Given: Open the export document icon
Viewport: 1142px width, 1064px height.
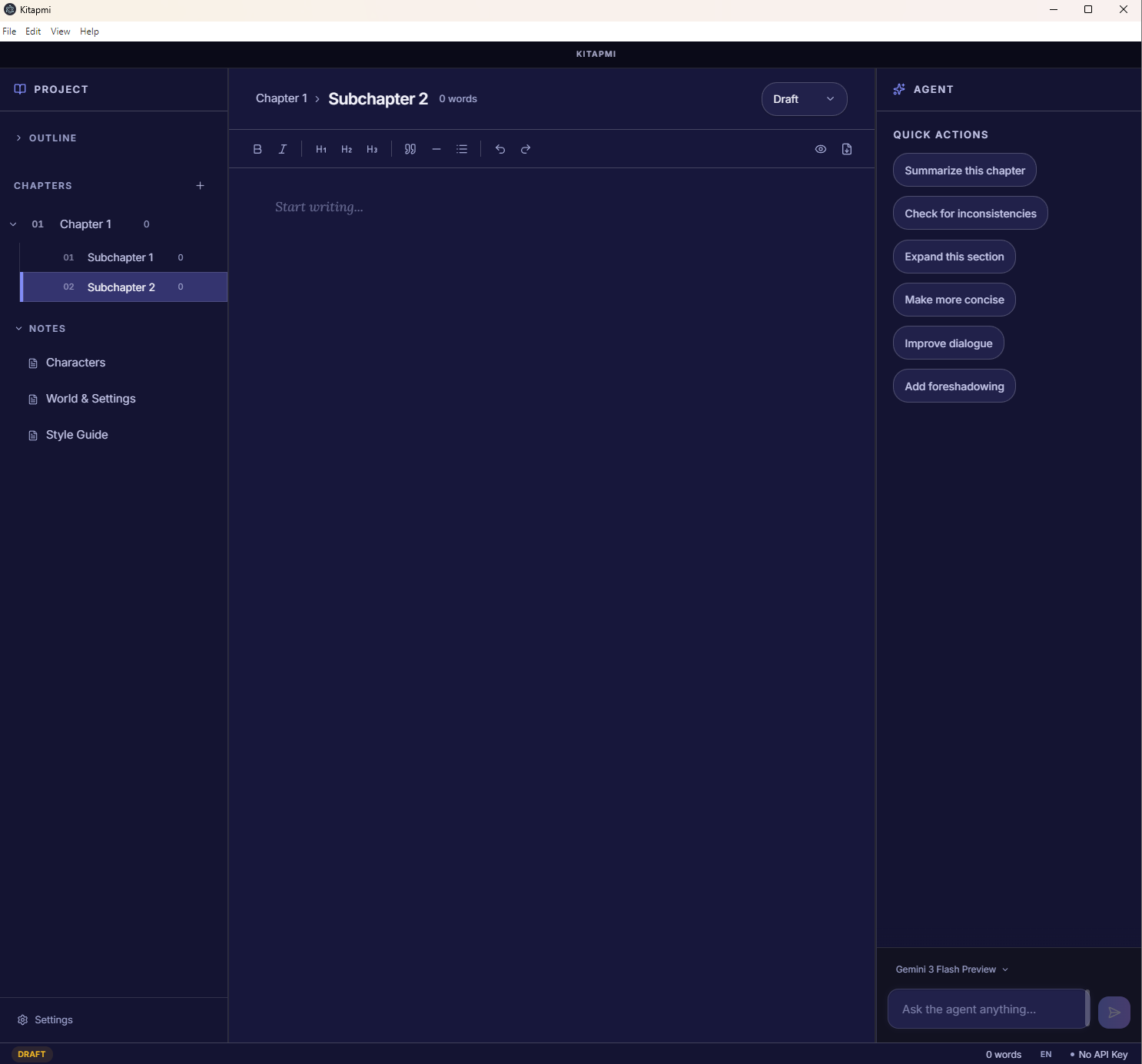Looking at the screenshot, I should point(846,148).
